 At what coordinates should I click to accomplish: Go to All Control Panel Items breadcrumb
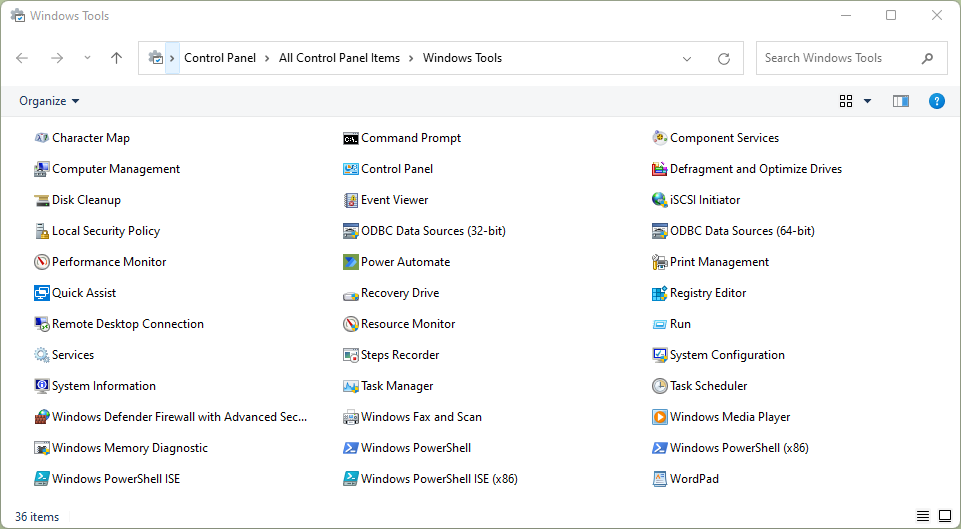(x=339, y=58)
